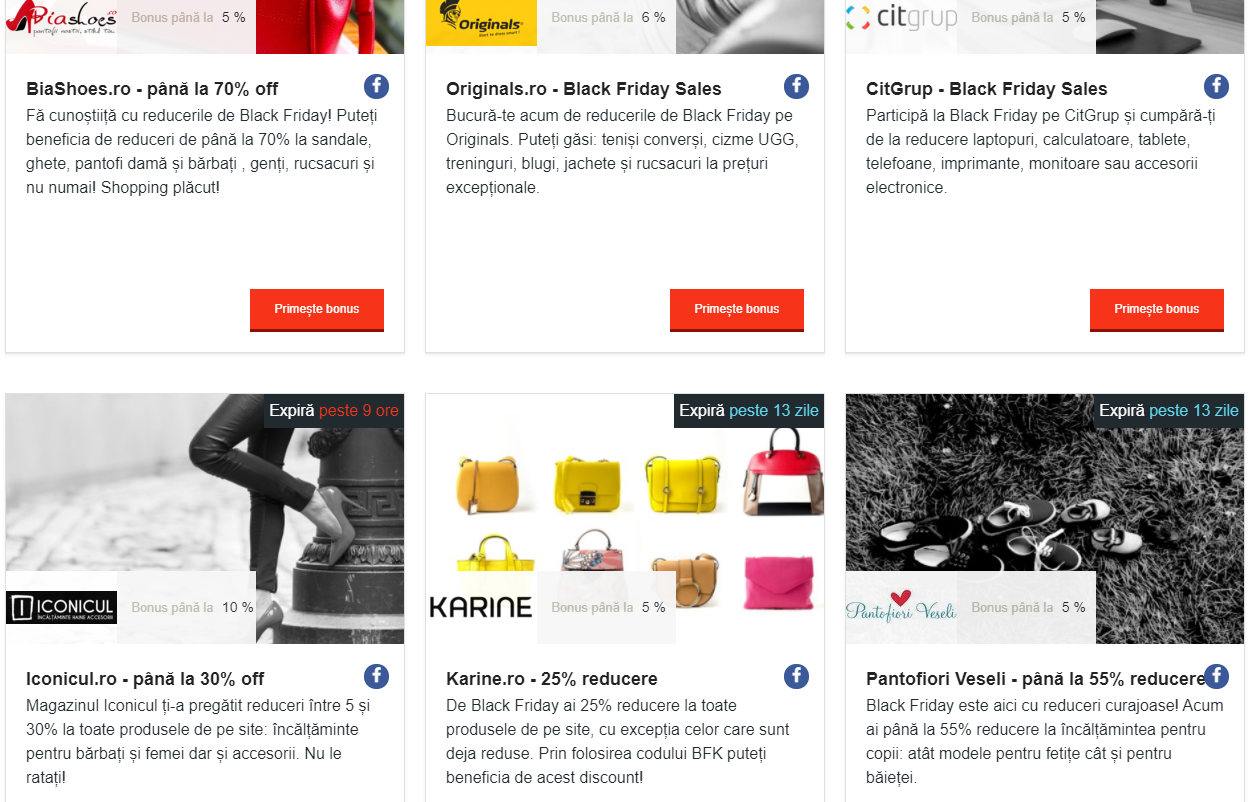This screenshot has height=802, width=1249.
Task: Click Primește bonus for BiaShoes.ro
Action: click(x=317, y=310)
